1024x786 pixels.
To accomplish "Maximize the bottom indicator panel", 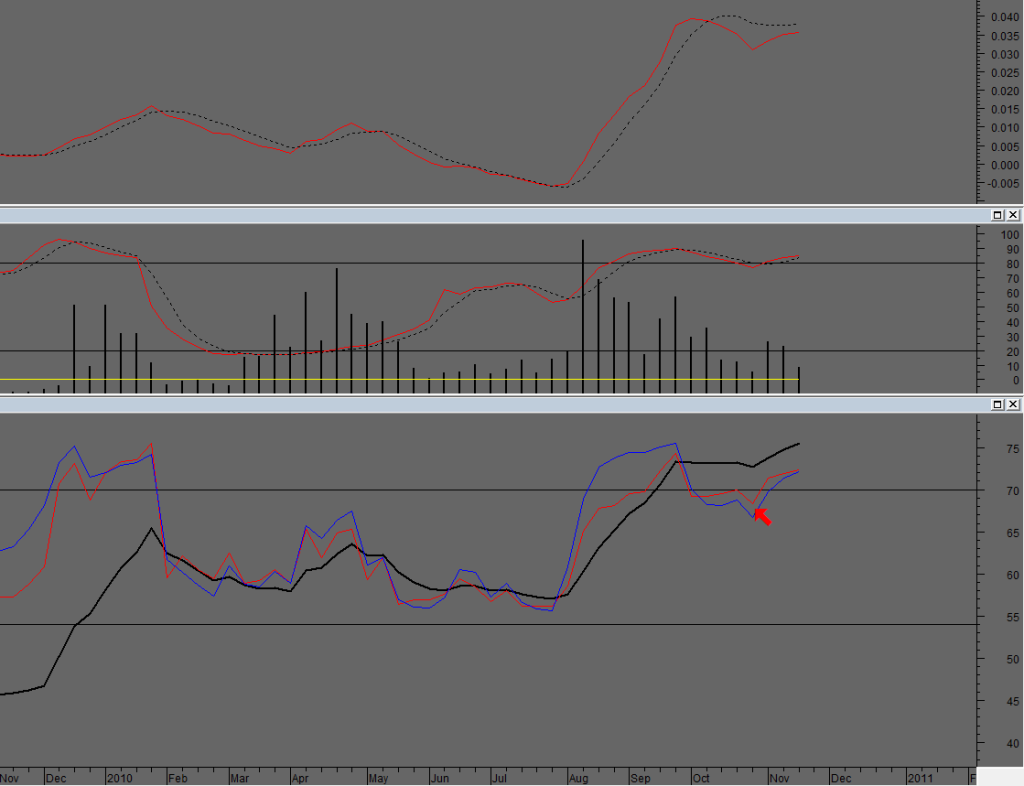I will click(997, 405).
